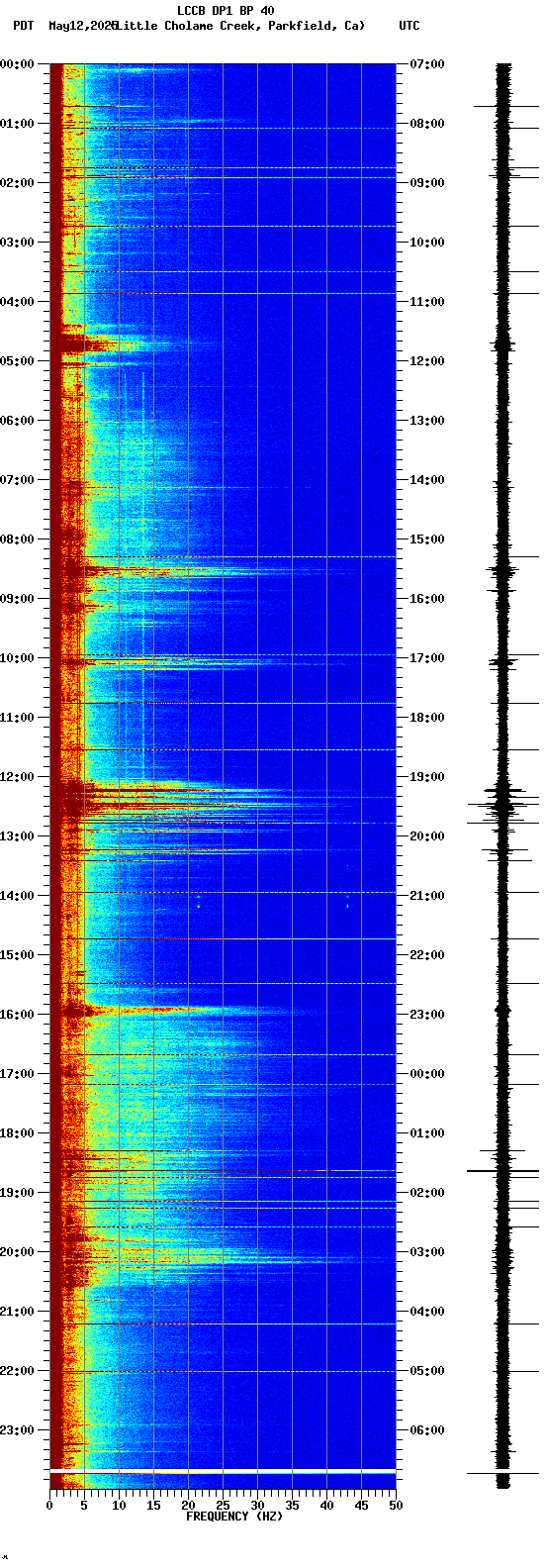Click the 18:00 PDT axis label
This screenshot has width=546, height=1568.
click(x=18, y=1133)
